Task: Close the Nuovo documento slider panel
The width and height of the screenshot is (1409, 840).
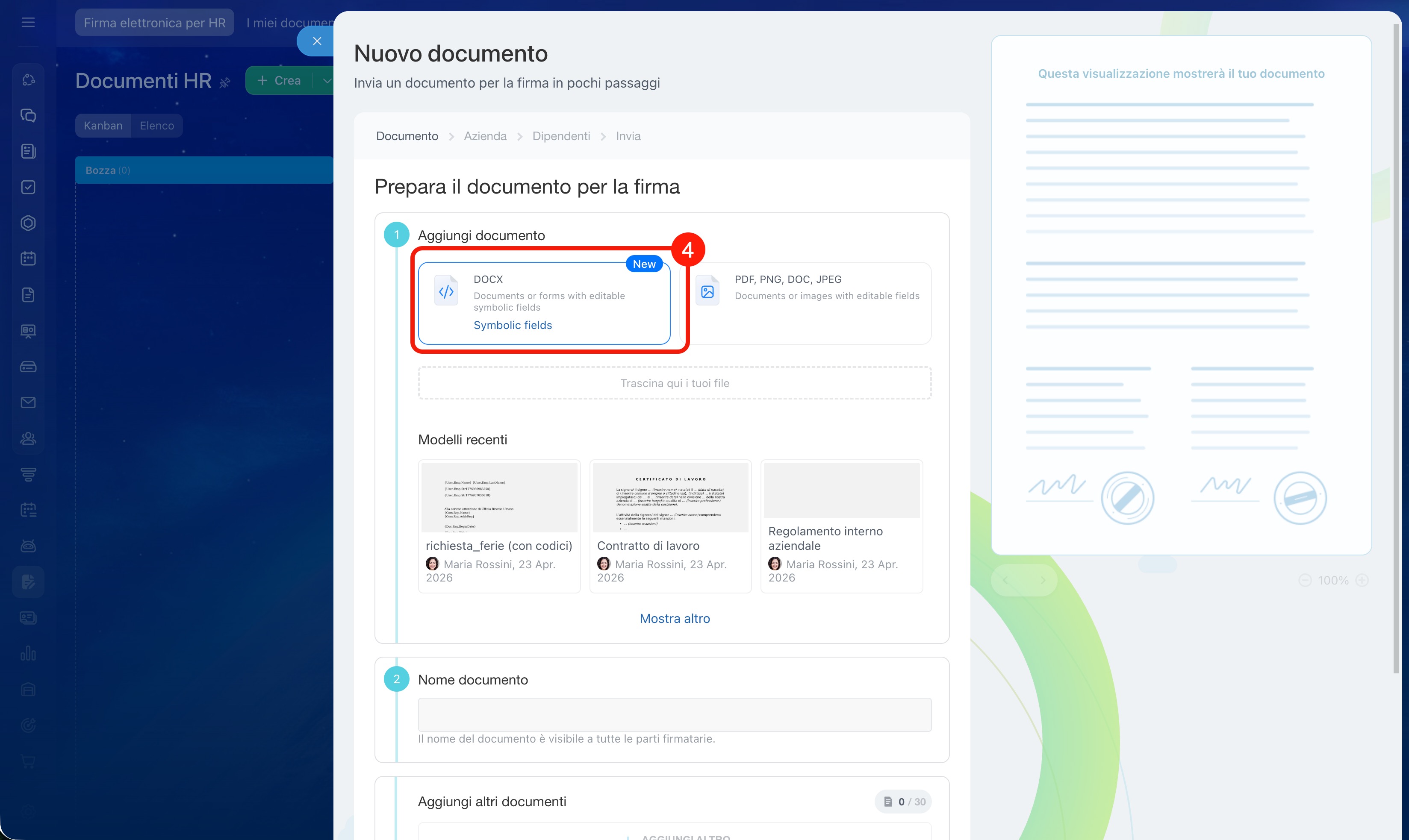Action: 317,41
